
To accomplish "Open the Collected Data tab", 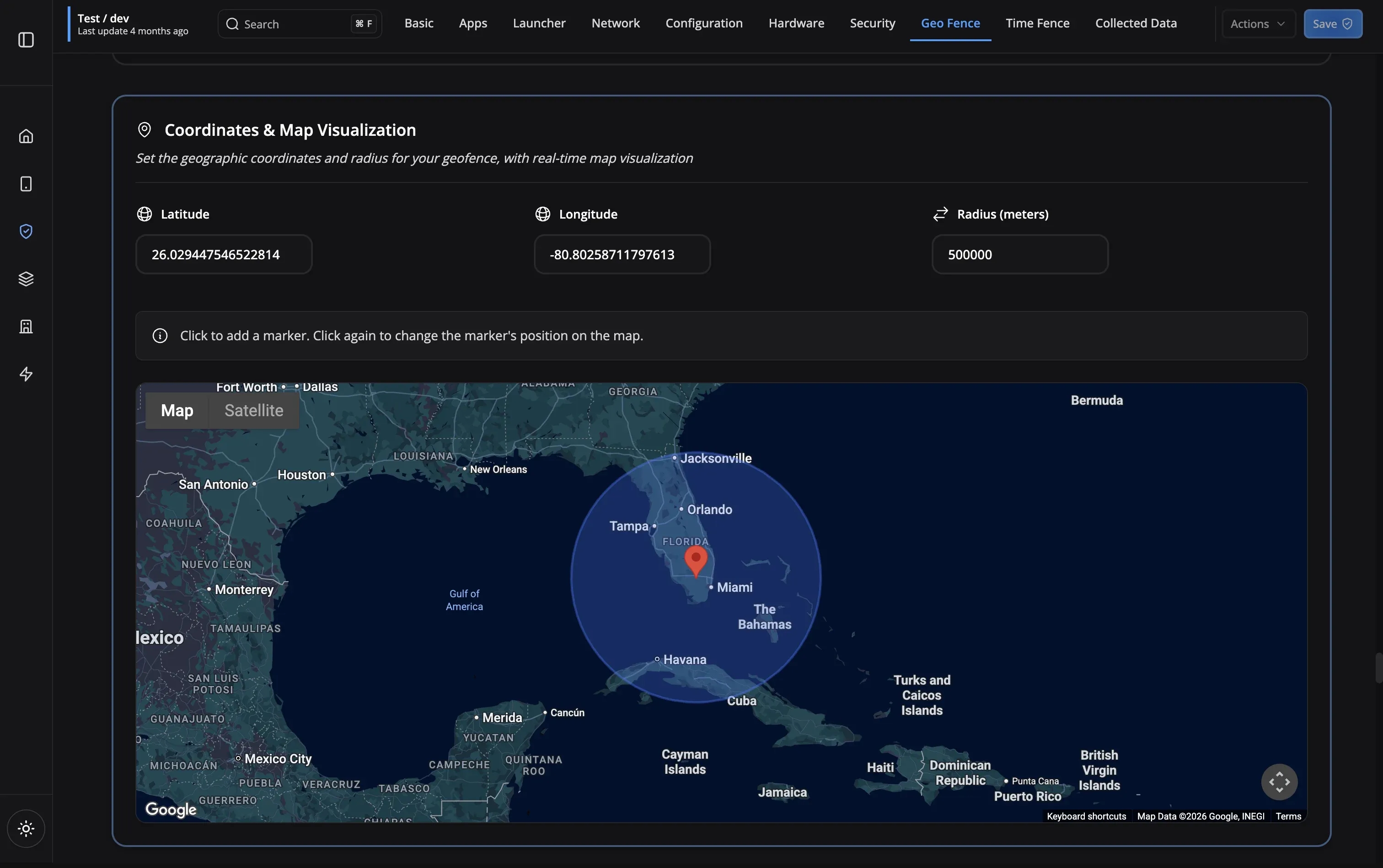I will (x=1136, y=23).
